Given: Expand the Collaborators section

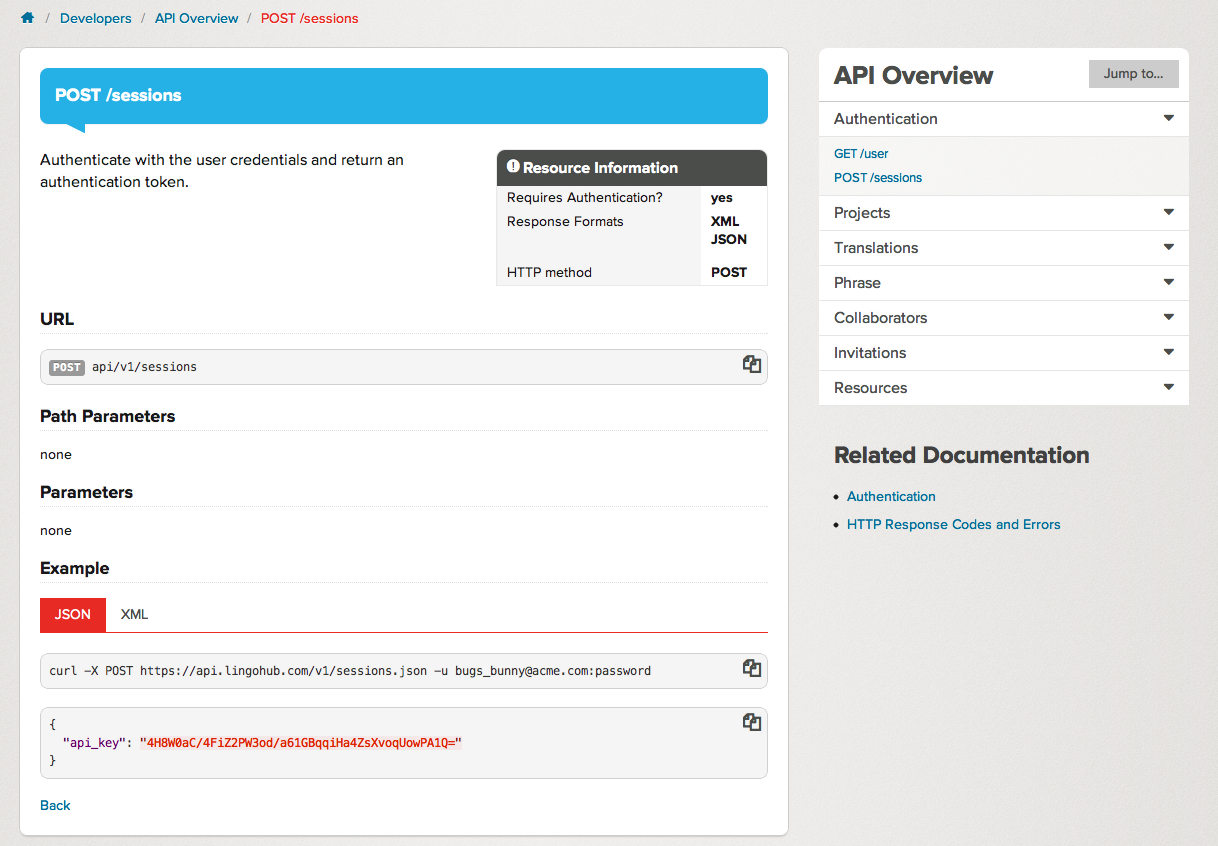Looking at the screenshot, I should pos(1168,318).
